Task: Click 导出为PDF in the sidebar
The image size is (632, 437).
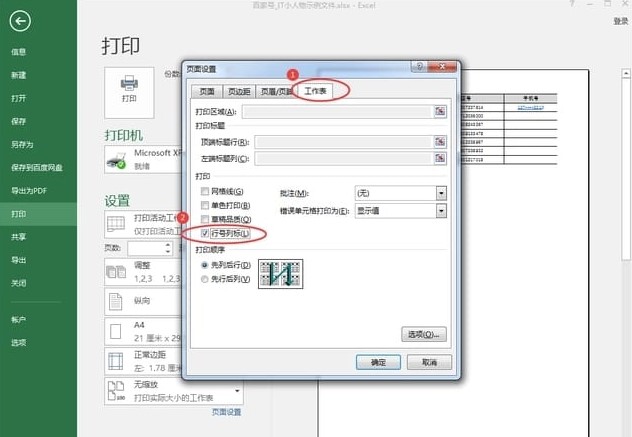Action: tap(29, 190)
